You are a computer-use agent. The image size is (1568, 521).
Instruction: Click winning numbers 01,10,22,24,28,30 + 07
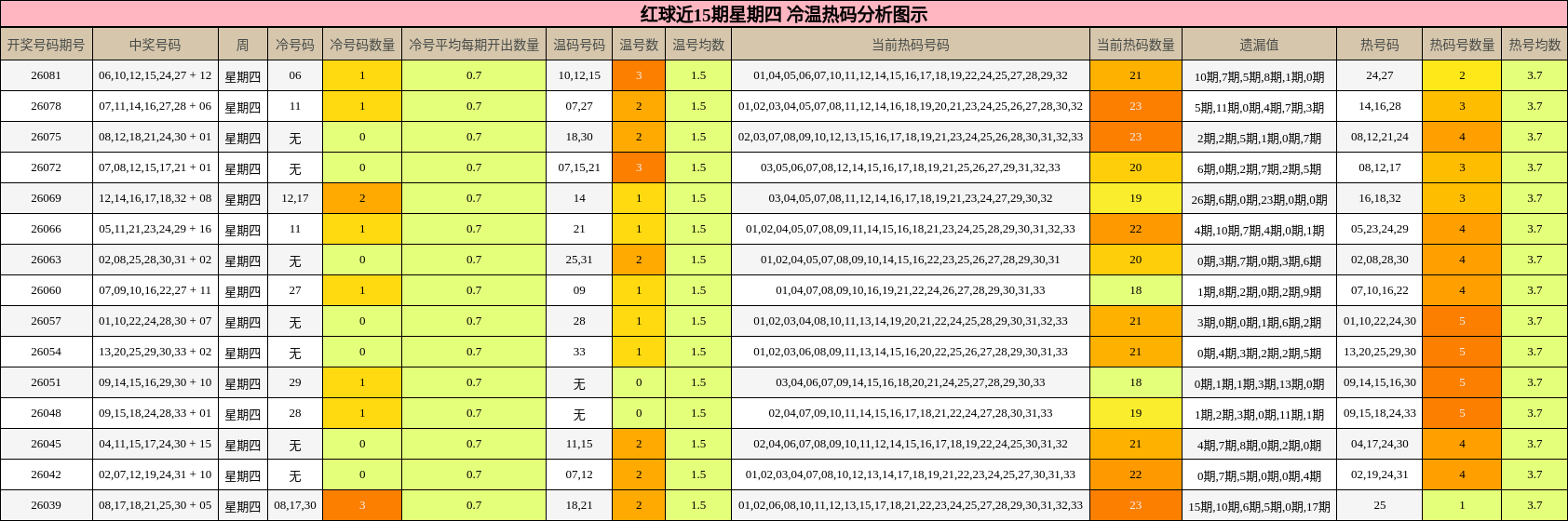tap(155, 321)
